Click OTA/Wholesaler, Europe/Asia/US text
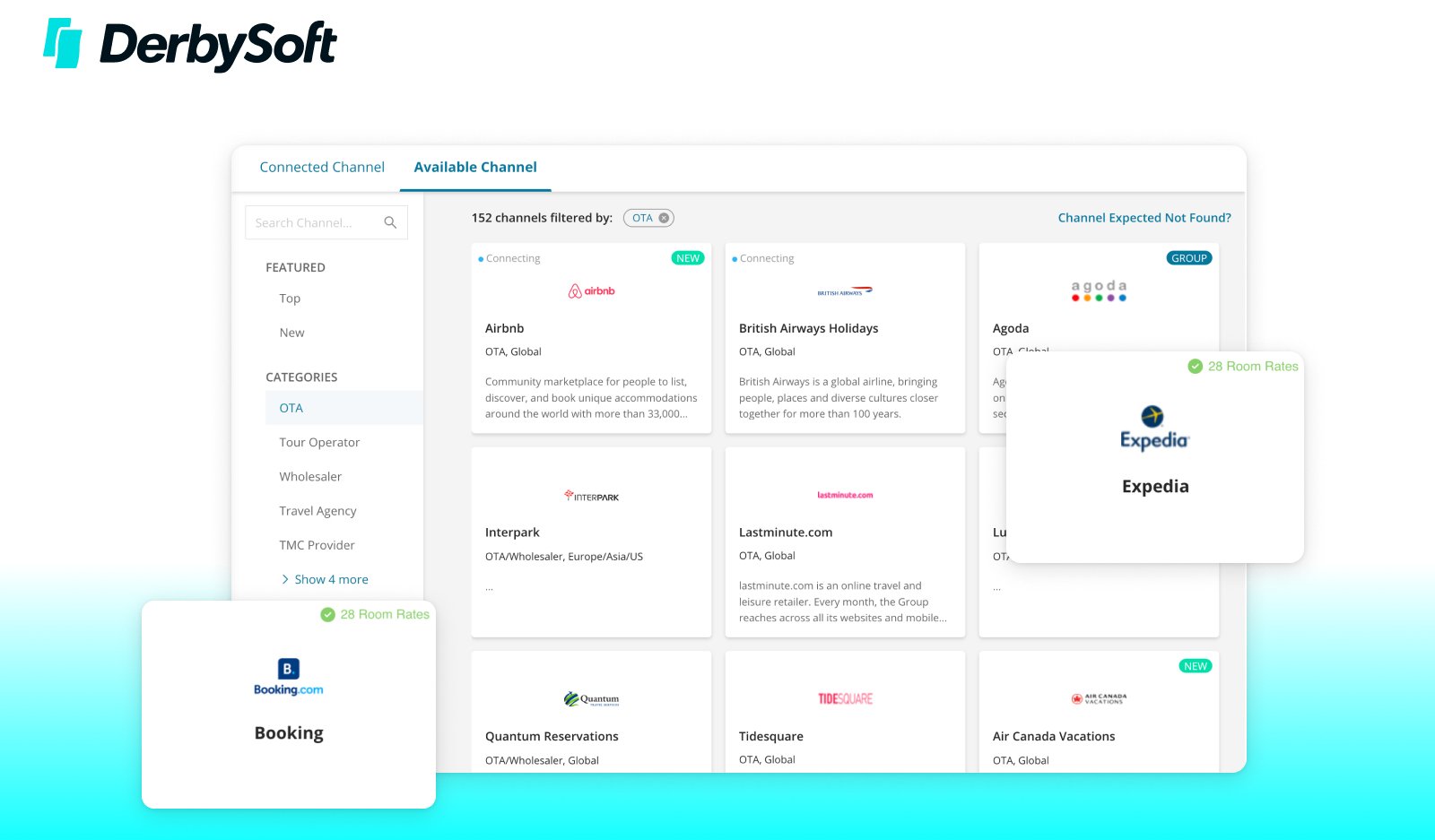Screen dimensions: 1435x840 [x=564, y=556]
